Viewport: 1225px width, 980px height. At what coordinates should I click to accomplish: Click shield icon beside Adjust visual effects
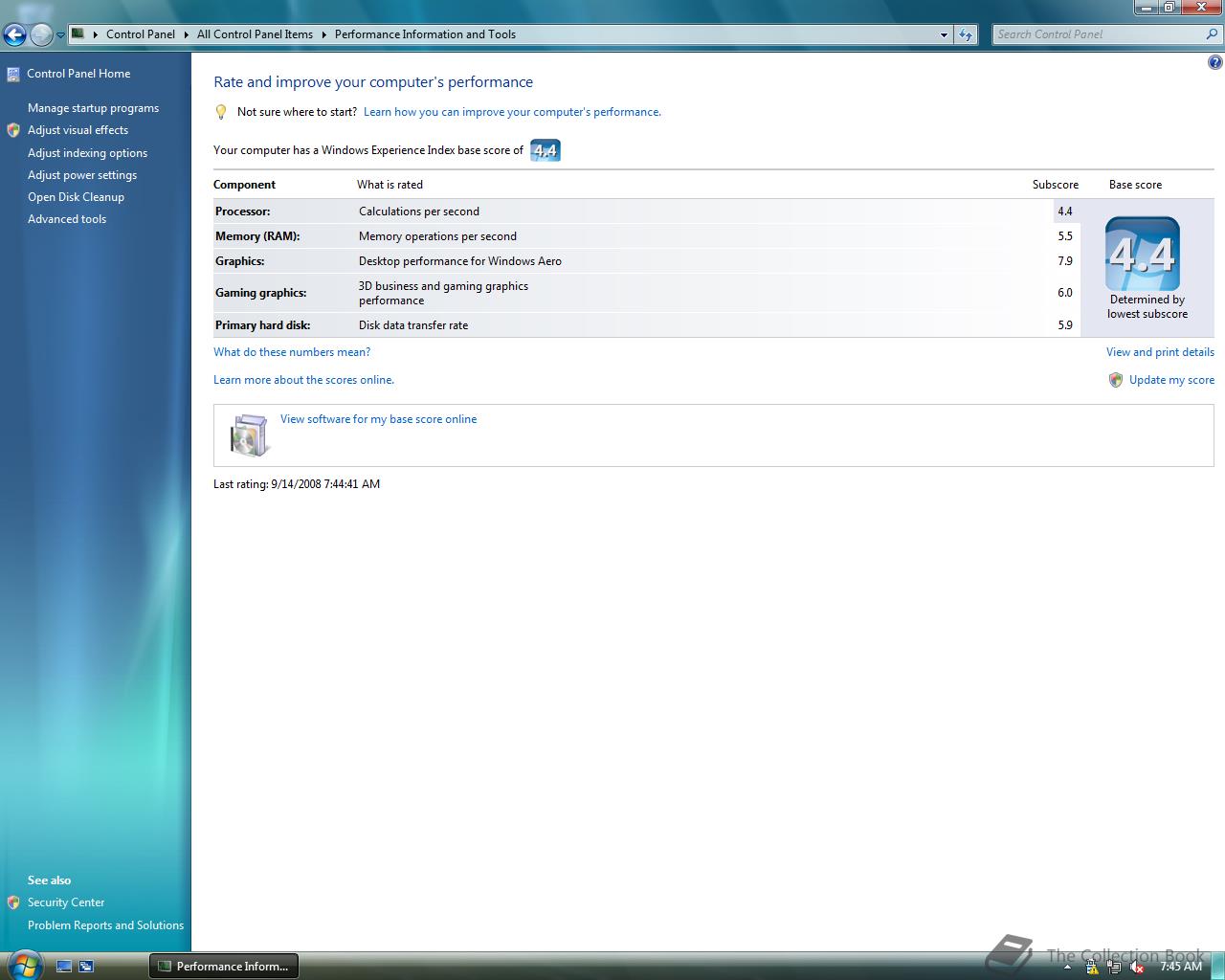pos(13,130)
